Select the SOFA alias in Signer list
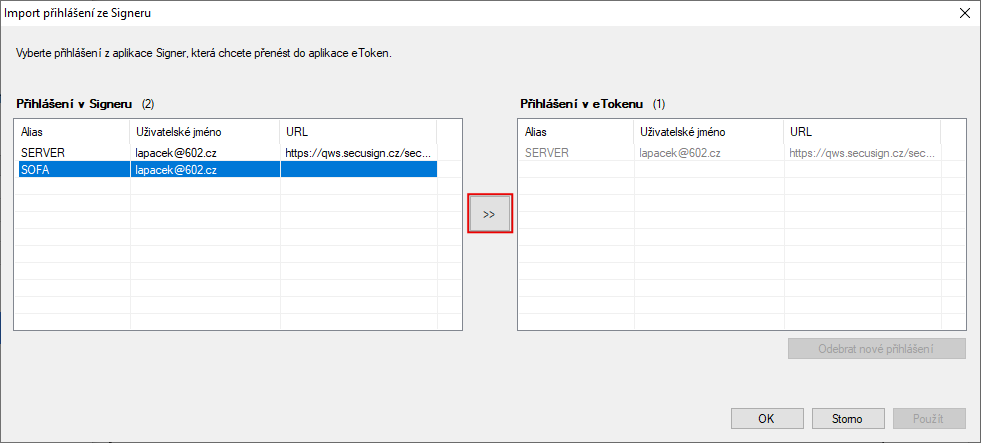Screen dimensions: 981x443 point(35,170)
